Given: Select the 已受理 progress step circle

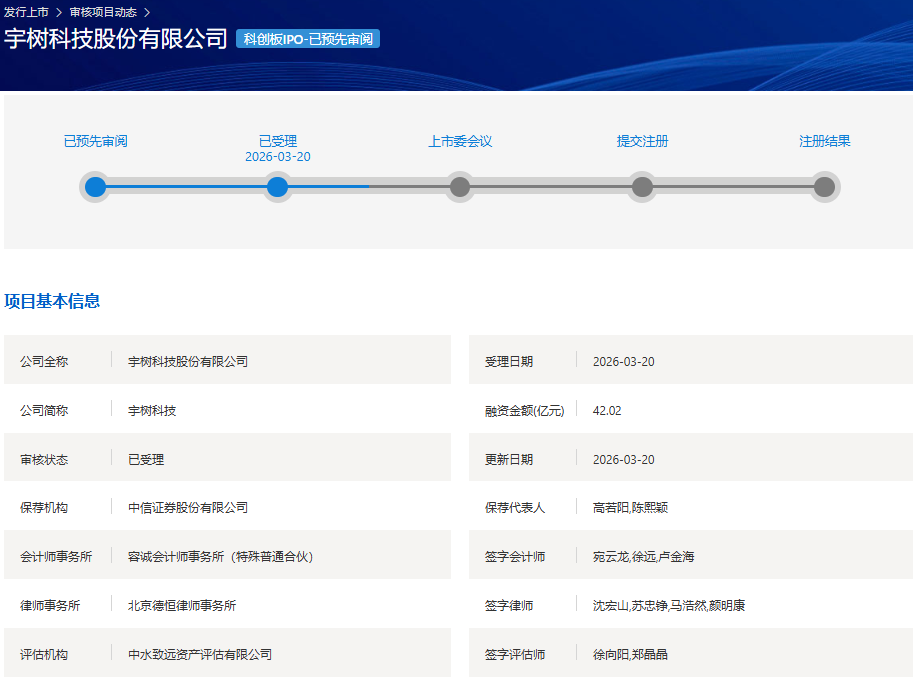Looking at the screenshot, I should click(x=278, y=187).
